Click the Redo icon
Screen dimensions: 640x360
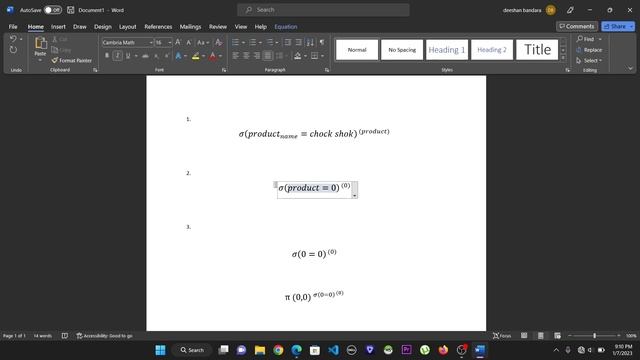pos(13,50)
